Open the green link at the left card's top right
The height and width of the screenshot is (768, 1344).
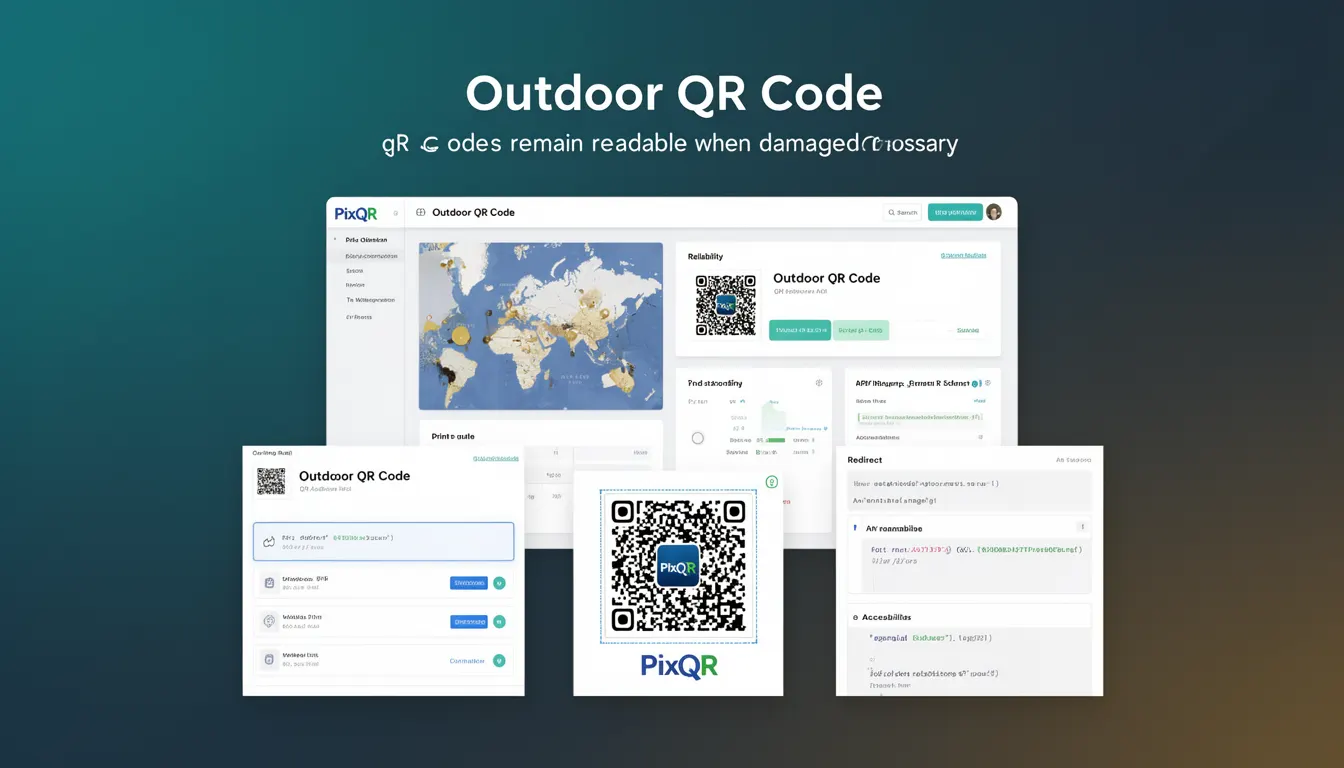pyautogui.click(x=495, y=458)
